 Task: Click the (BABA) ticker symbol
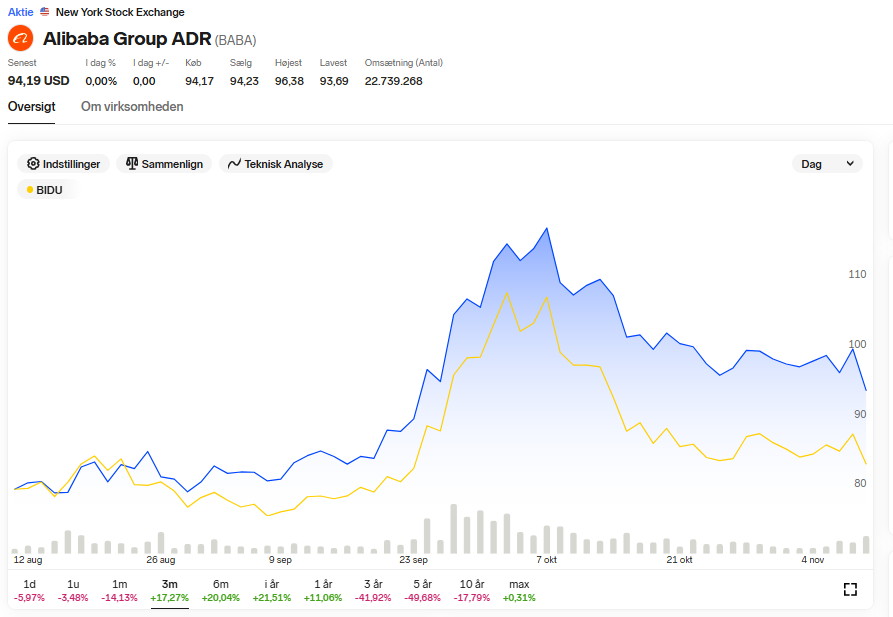pos(235,40)
